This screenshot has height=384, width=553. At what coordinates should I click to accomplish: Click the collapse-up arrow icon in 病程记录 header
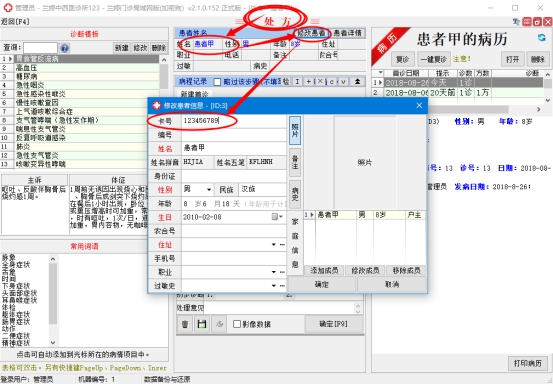[x=357, y=81]
